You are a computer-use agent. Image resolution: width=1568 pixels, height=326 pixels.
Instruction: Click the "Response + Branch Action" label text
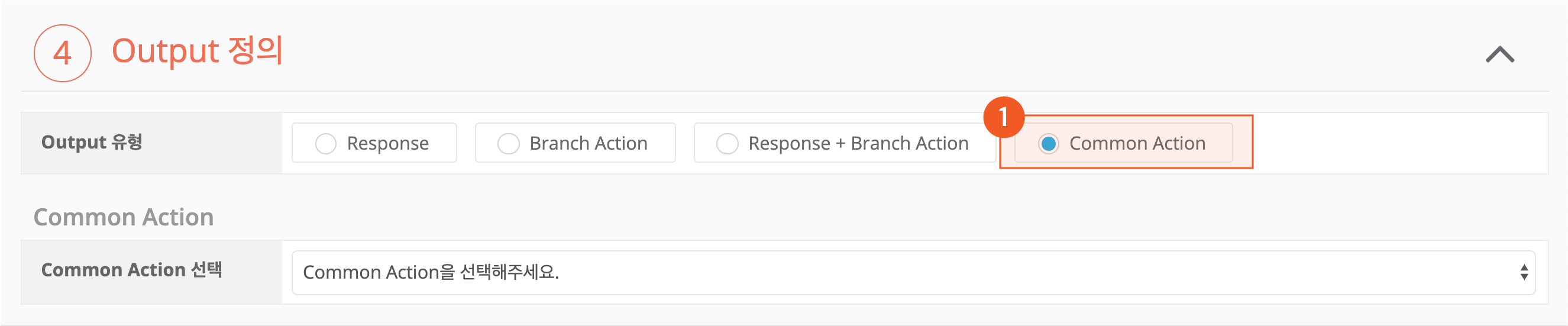click(858, 144)
